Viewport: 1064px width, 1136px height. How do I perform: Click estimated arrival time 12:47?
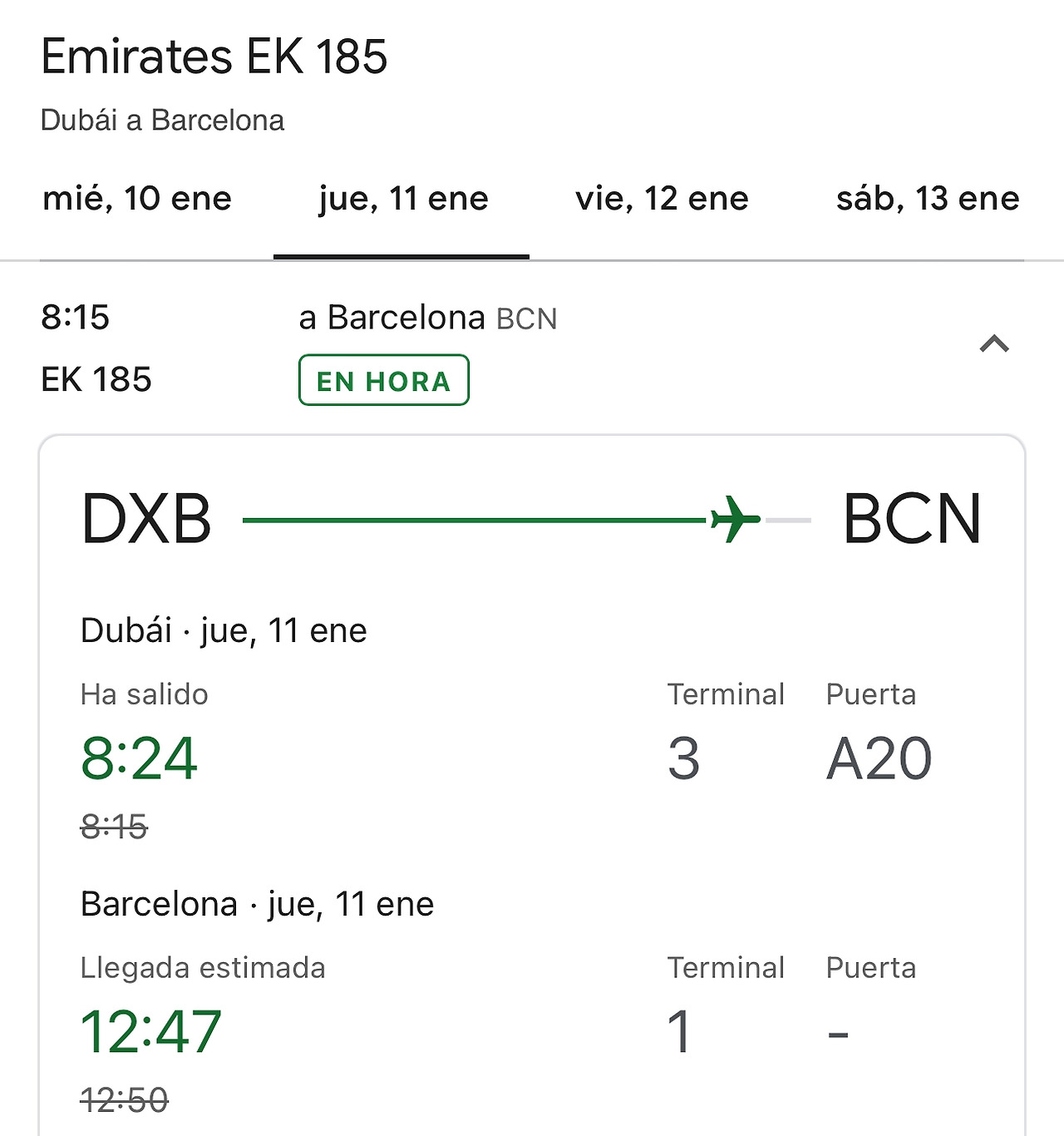point(150,1032)
